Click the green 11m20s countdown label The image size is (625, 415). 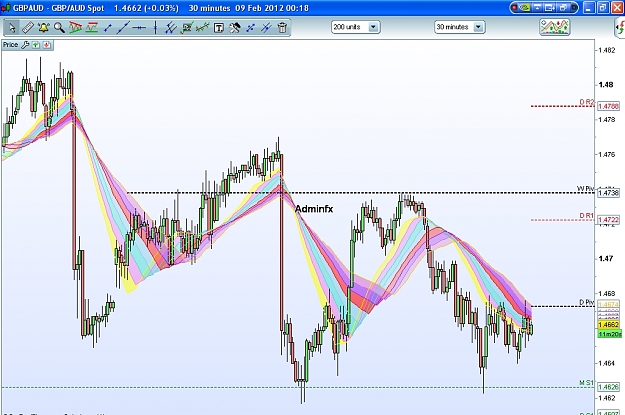(x=609, y=334)
